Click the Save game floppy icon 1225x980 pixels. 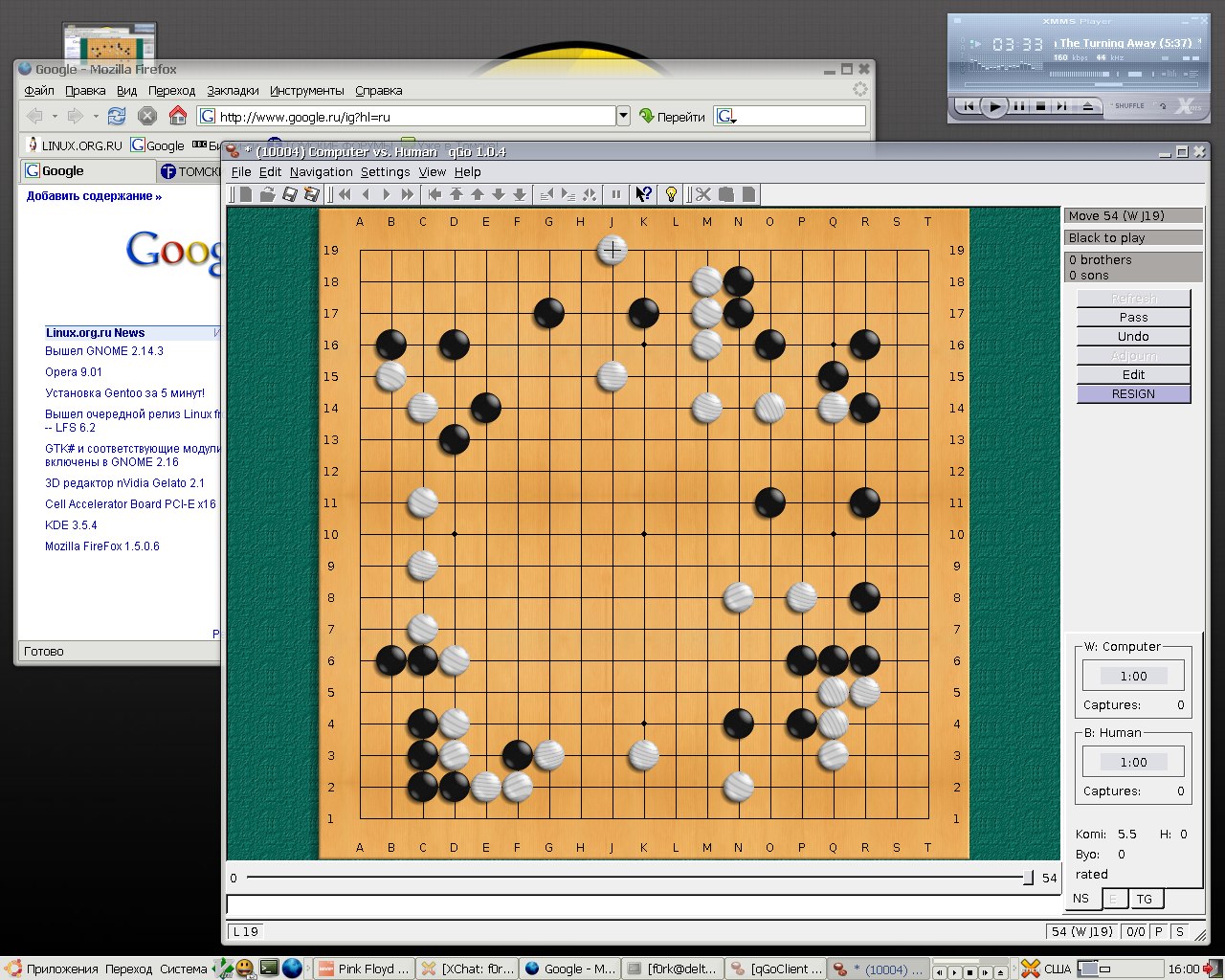289,194
